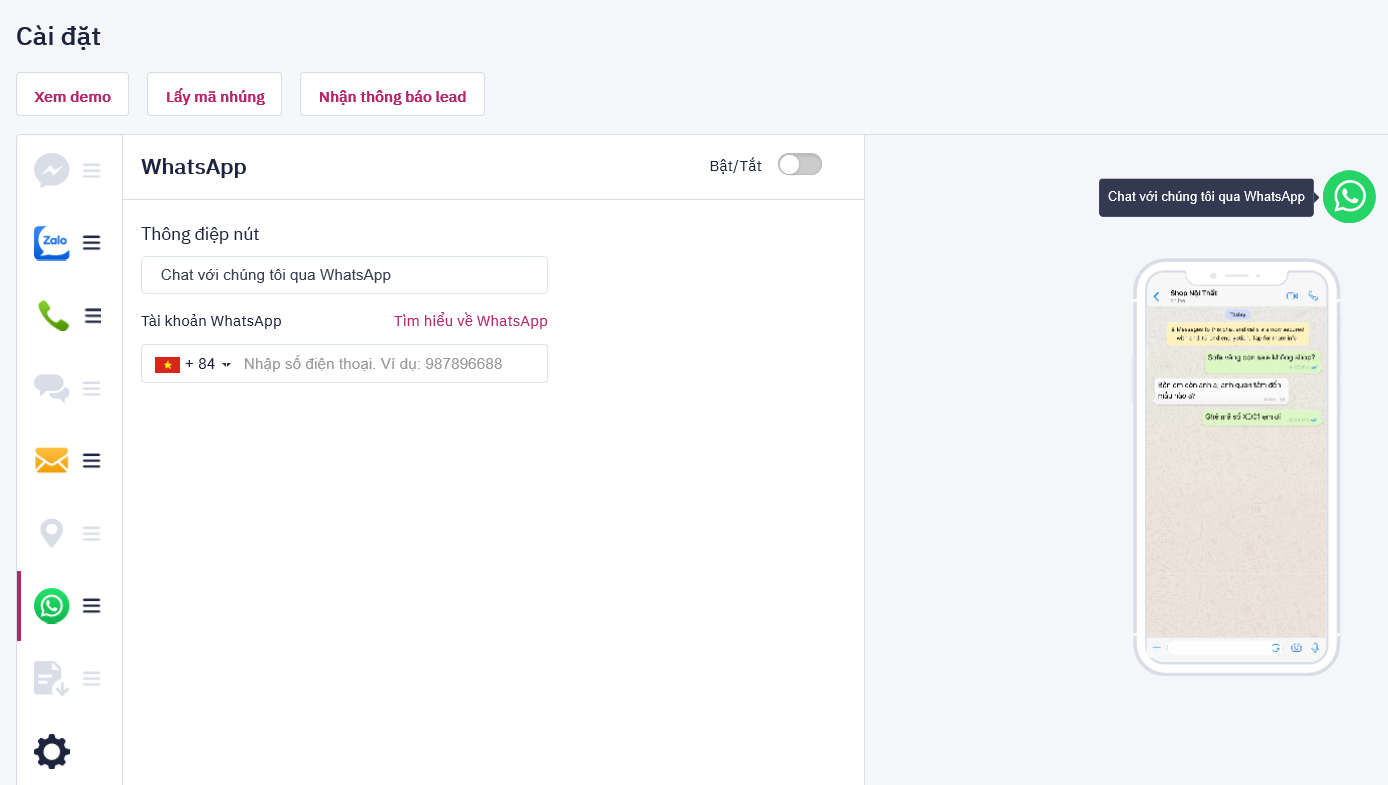Viewport: 1388px width, 785px height.
Task: Click the Xem demo button
Action: click(72, 95)
